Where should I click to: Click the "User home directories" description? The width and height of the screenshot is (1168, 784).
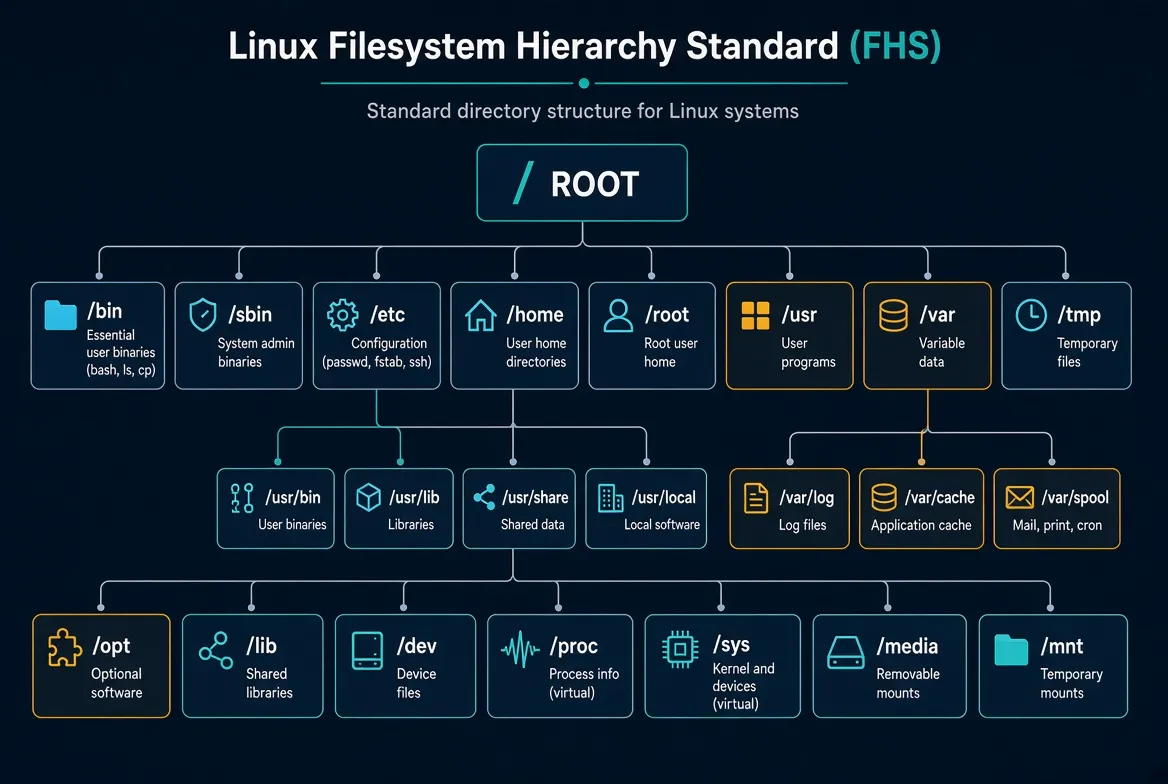point(536,353)
